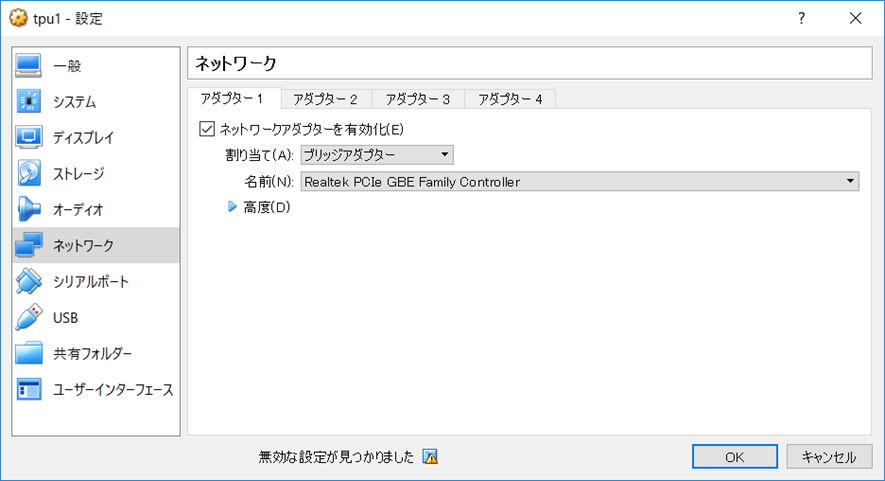Click the OK button
Image resolution: width=885 pixels, height=481 pixels.
(734, 457)
